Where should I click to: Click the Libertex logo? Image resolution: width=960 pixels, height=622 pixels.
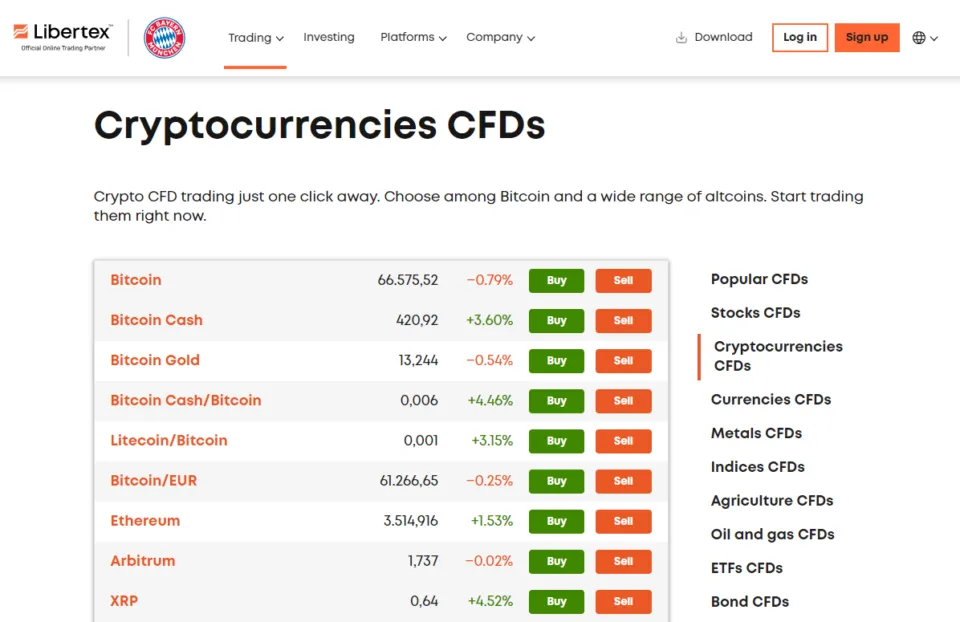pyautogui.click(x=63, y=37)
